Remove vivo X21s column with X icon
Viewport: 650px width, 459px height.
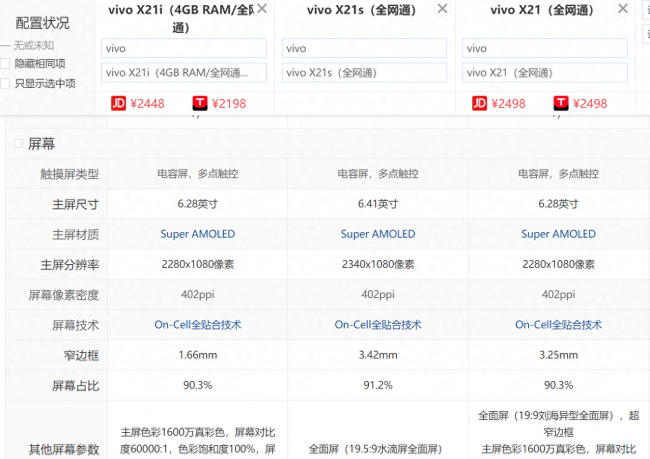[x=442, y=8]
